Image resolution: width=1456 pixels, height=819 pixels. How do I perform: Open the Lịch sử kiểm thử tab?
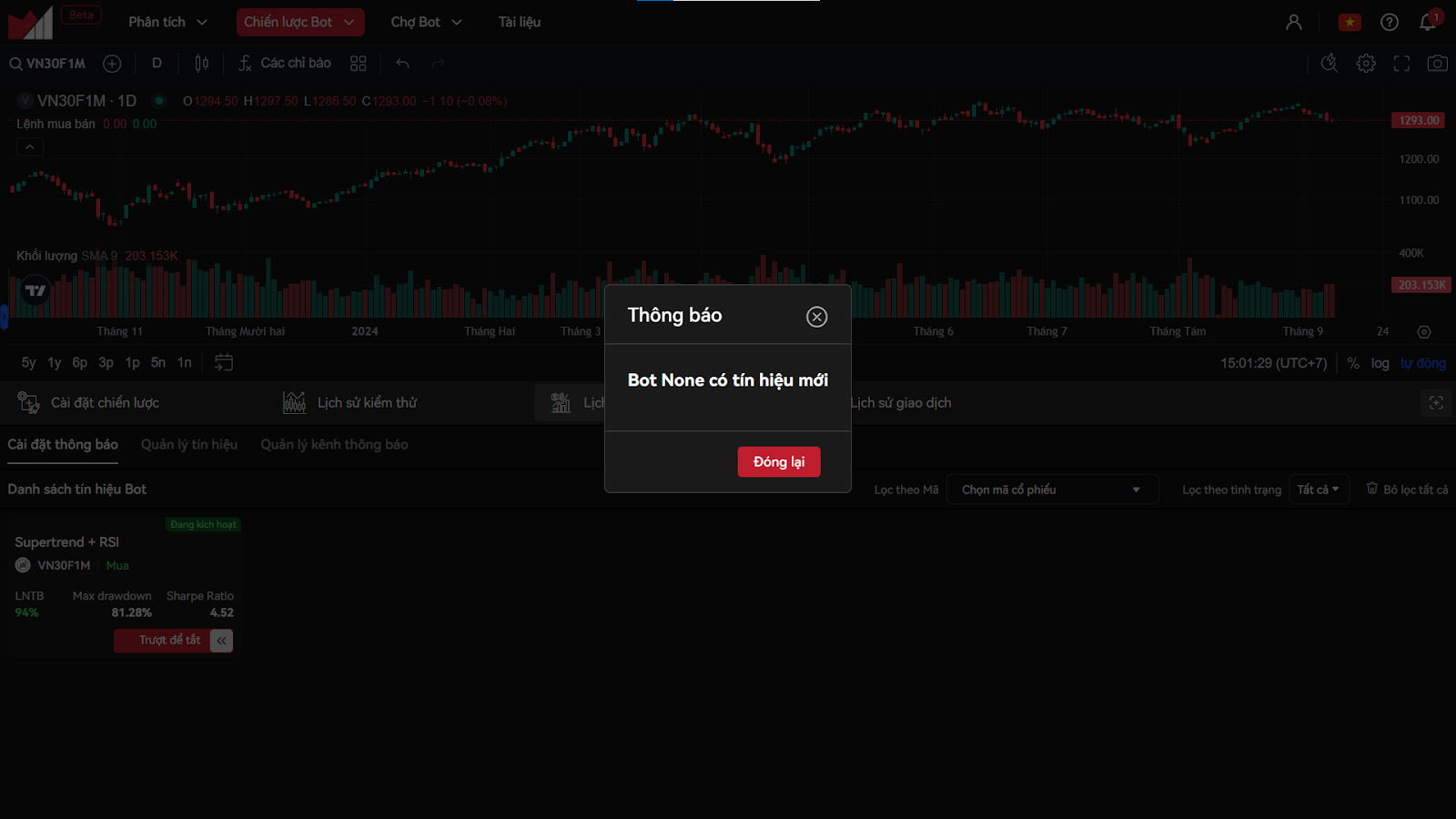coord(350,402)
